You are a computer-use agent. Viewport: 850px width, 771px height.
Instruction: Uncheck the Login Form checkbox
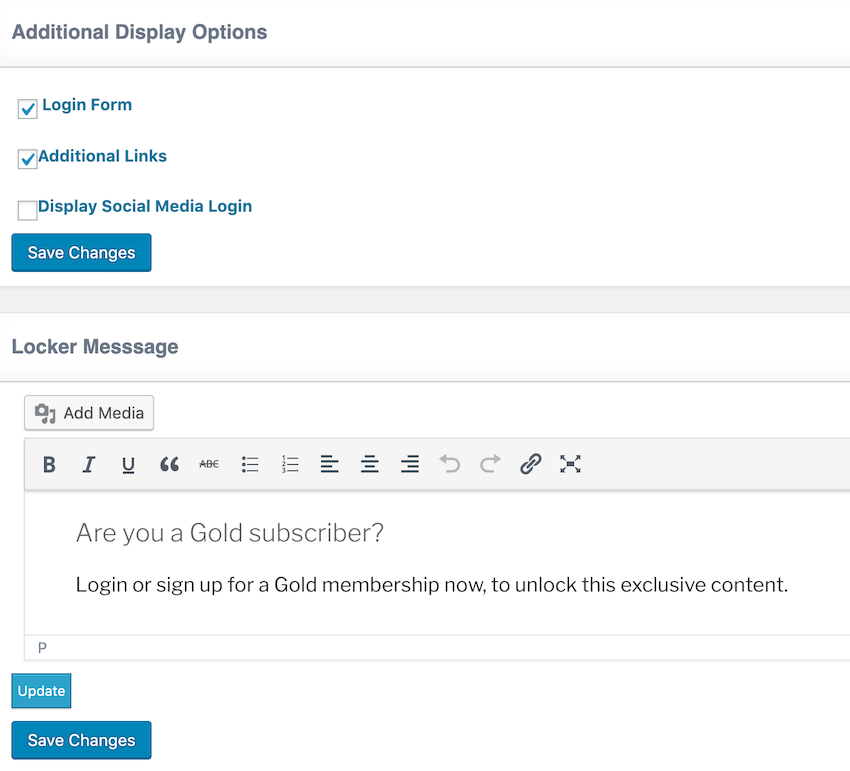pyautogui.click(x=28, y=108)
